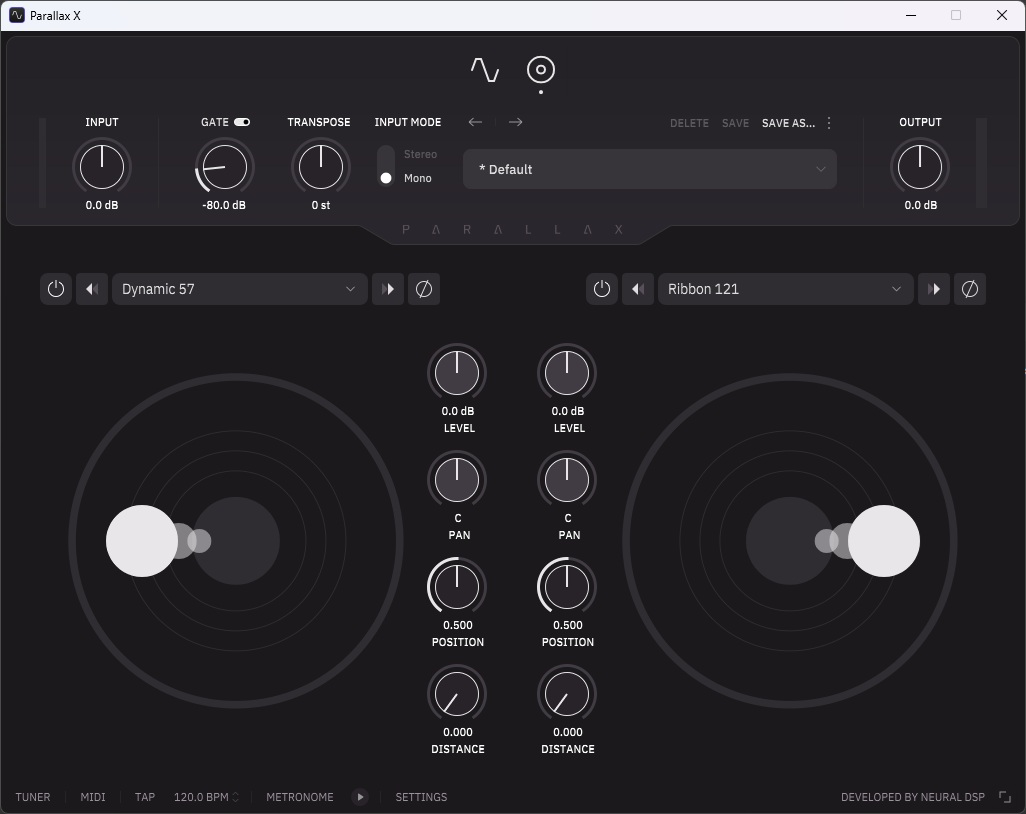The image size is (1026, 814).
Task: Open the sine wave amp section icon
Action: click(x=485, y=70)
